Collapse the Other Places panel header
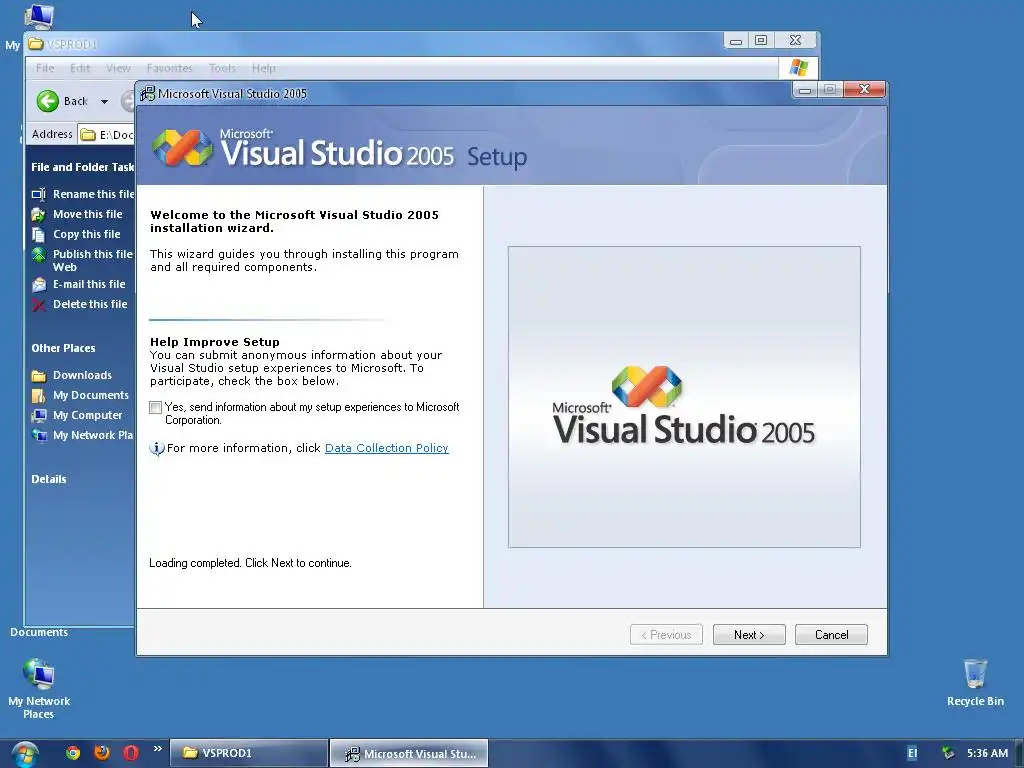The width and height of the screenshot is (1024, 768). [x=63, y=348]
